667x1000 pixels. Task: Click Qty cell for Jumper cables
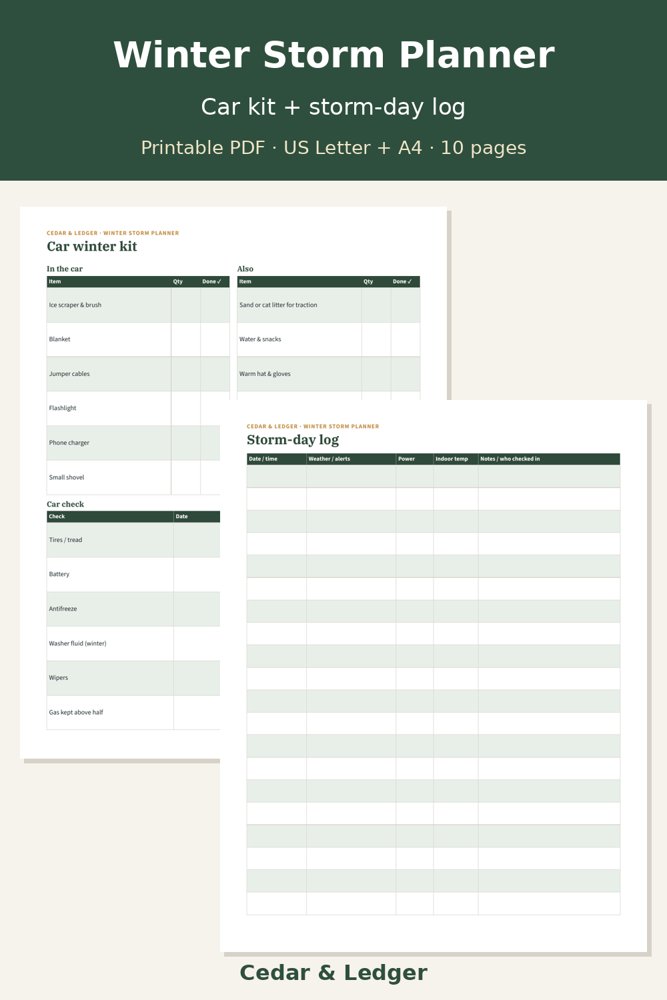pos(186,374)
